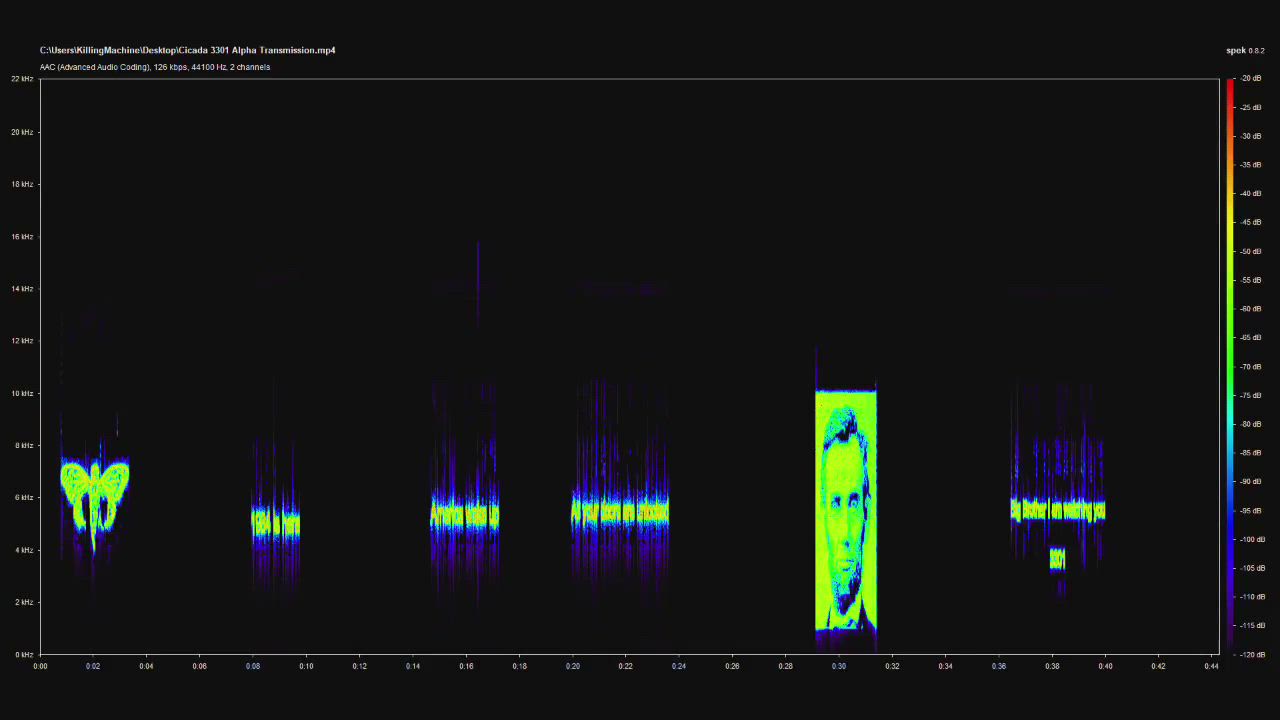The image size is (1280, 720).
Task: Click the 22 kHz frequency axis label
Action: coord(22,78)
